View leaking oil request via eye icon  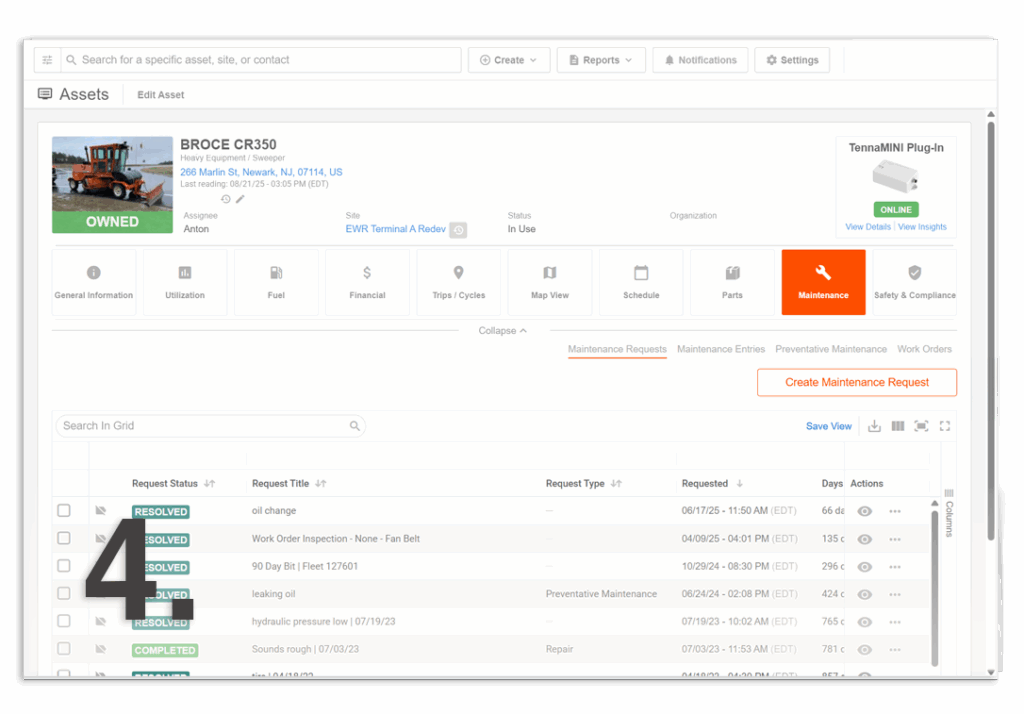865,594
